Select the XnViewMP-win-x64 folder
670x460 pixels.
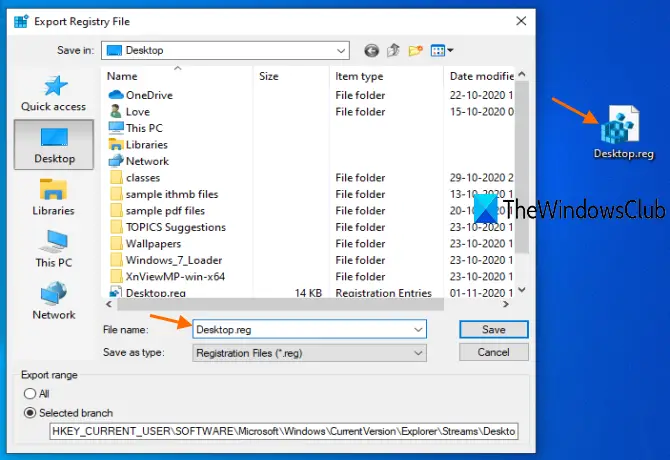click(x=167, y=277)
